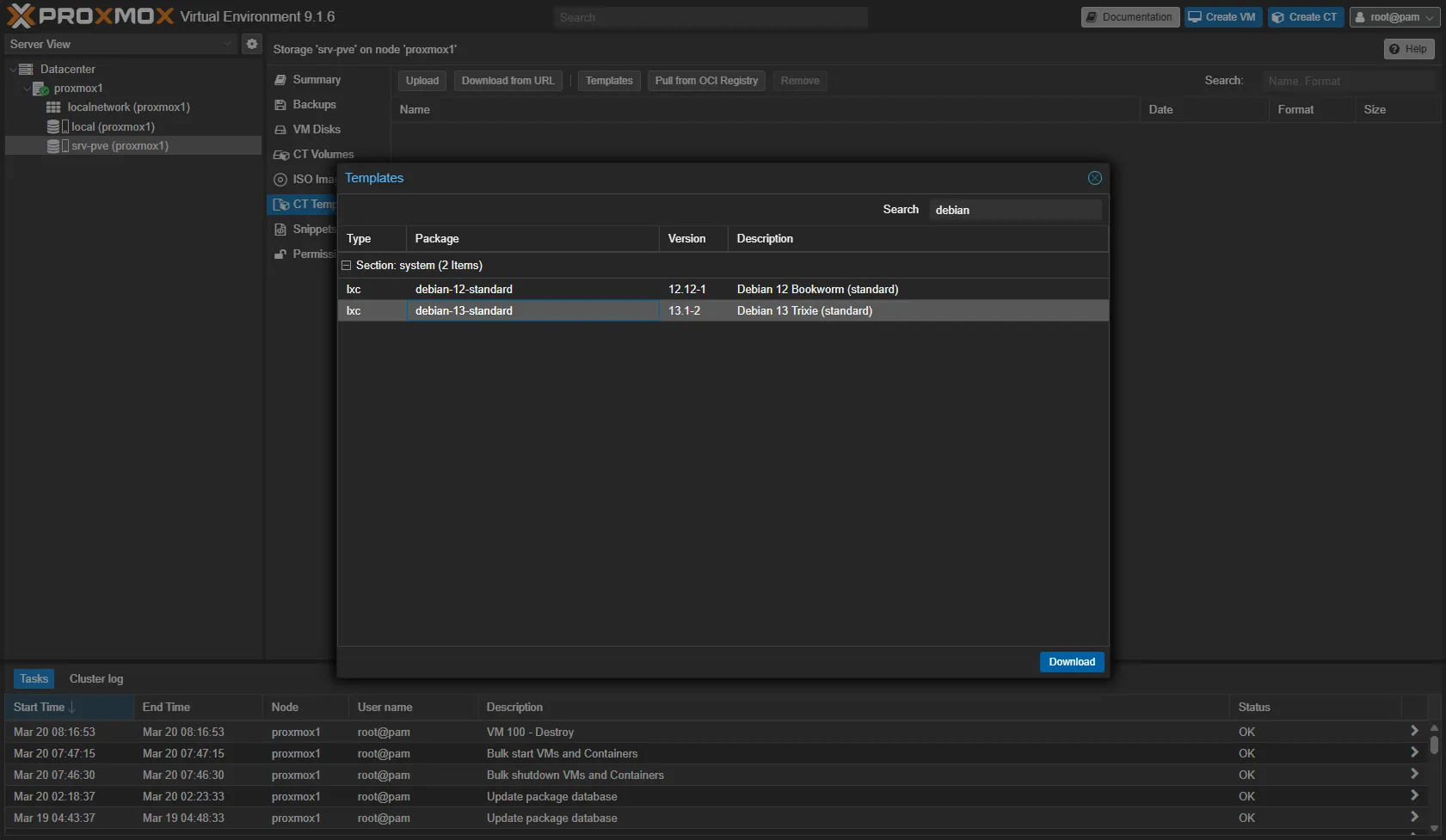This screenshot has height=840, width=1446.
Task: Click the Datacenter node icon
Action: click(x=26, y=70)
